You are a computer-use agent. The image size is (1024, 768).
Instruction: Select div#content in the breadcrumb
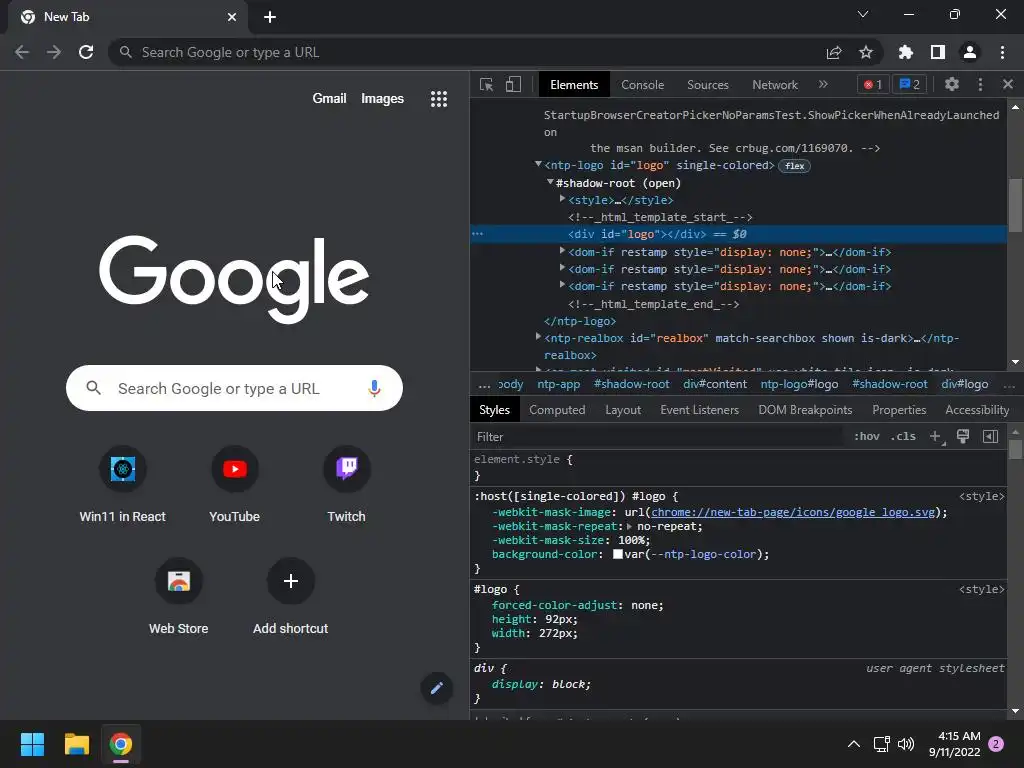tap(714, 385)
